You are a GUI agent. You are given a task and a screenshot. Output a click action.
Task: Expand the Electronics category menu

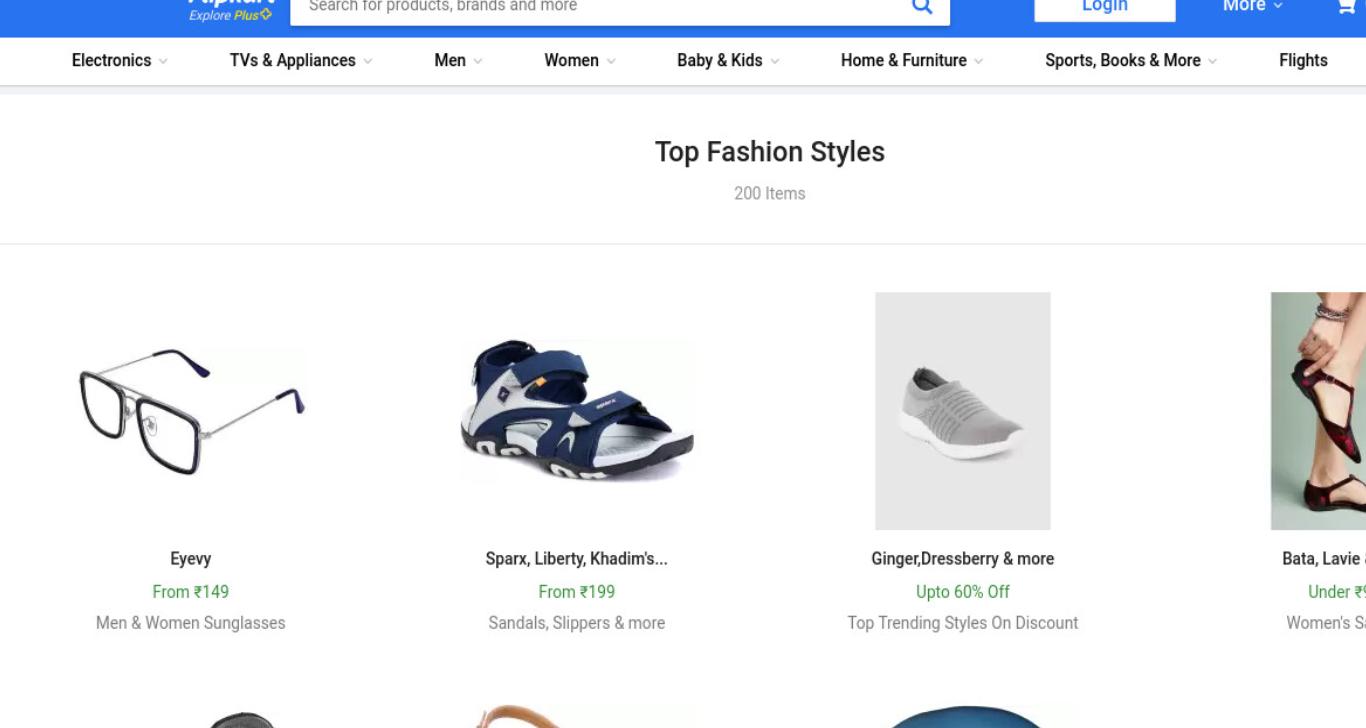[119, 60]
